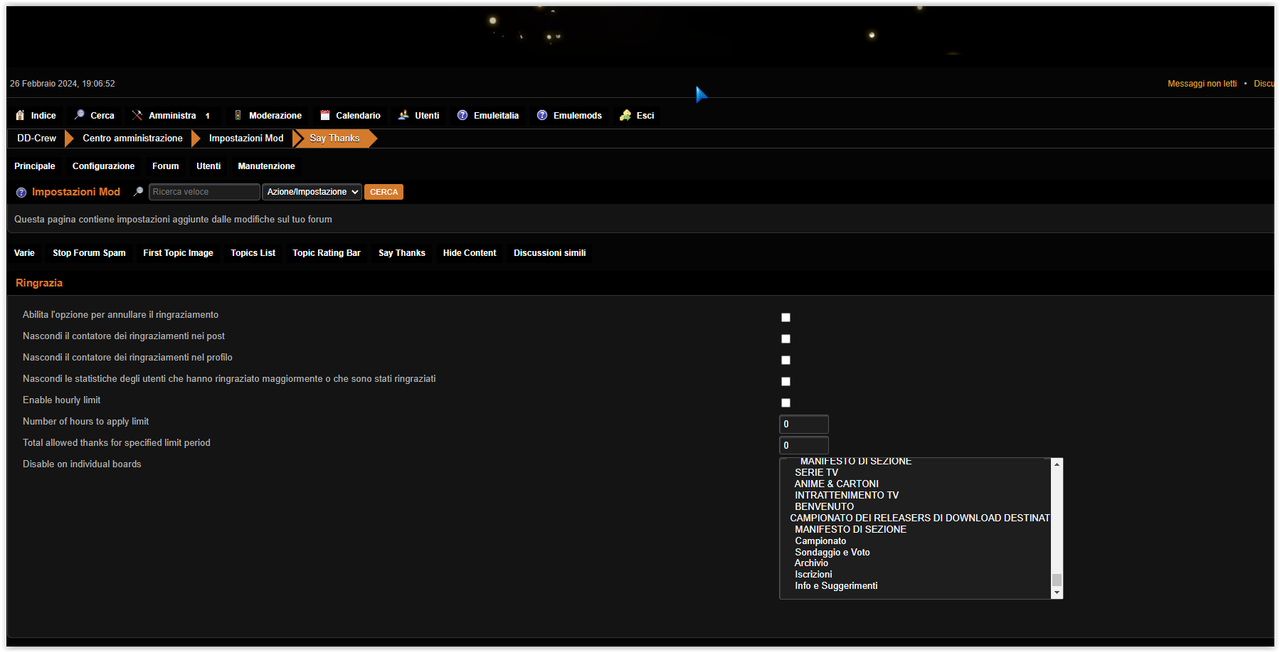The image size is (1280, 652).
Task: Click the key icon beside Esci
Action: tap(625, 115)
